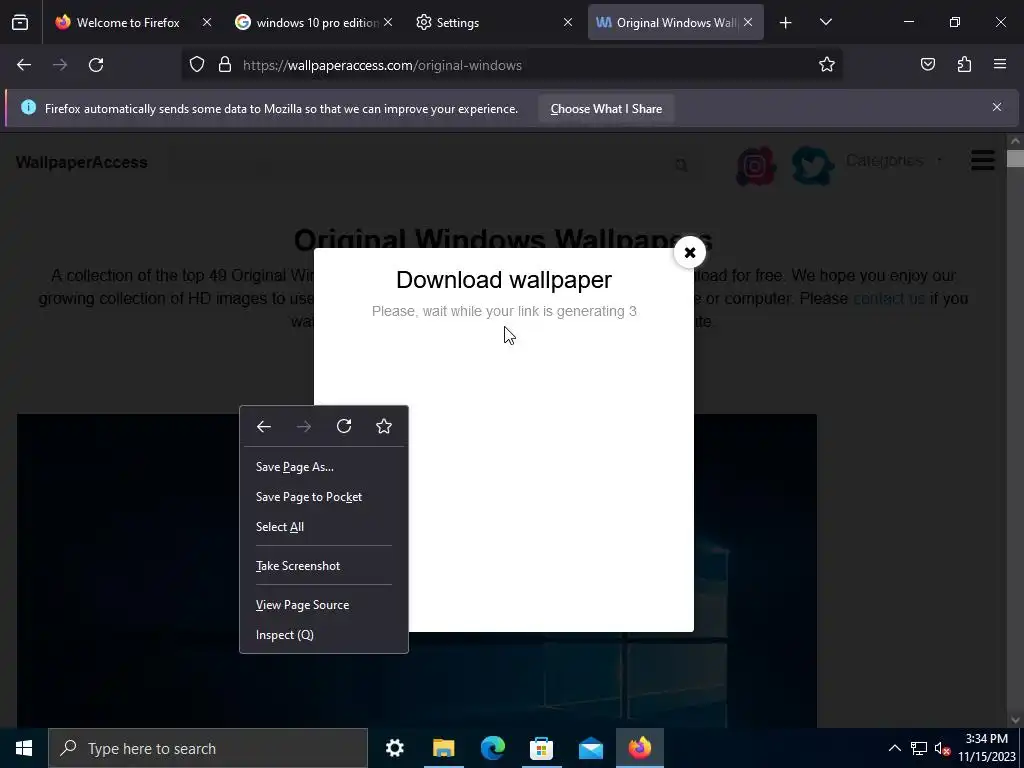The image size is (1024, 768).
Task: Dismiss the Firefox data notification bar
Action: click(x=997, y=107)
